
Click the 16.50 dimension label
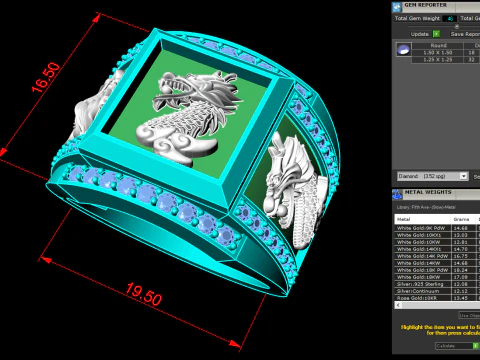click(x=46, y=77)
